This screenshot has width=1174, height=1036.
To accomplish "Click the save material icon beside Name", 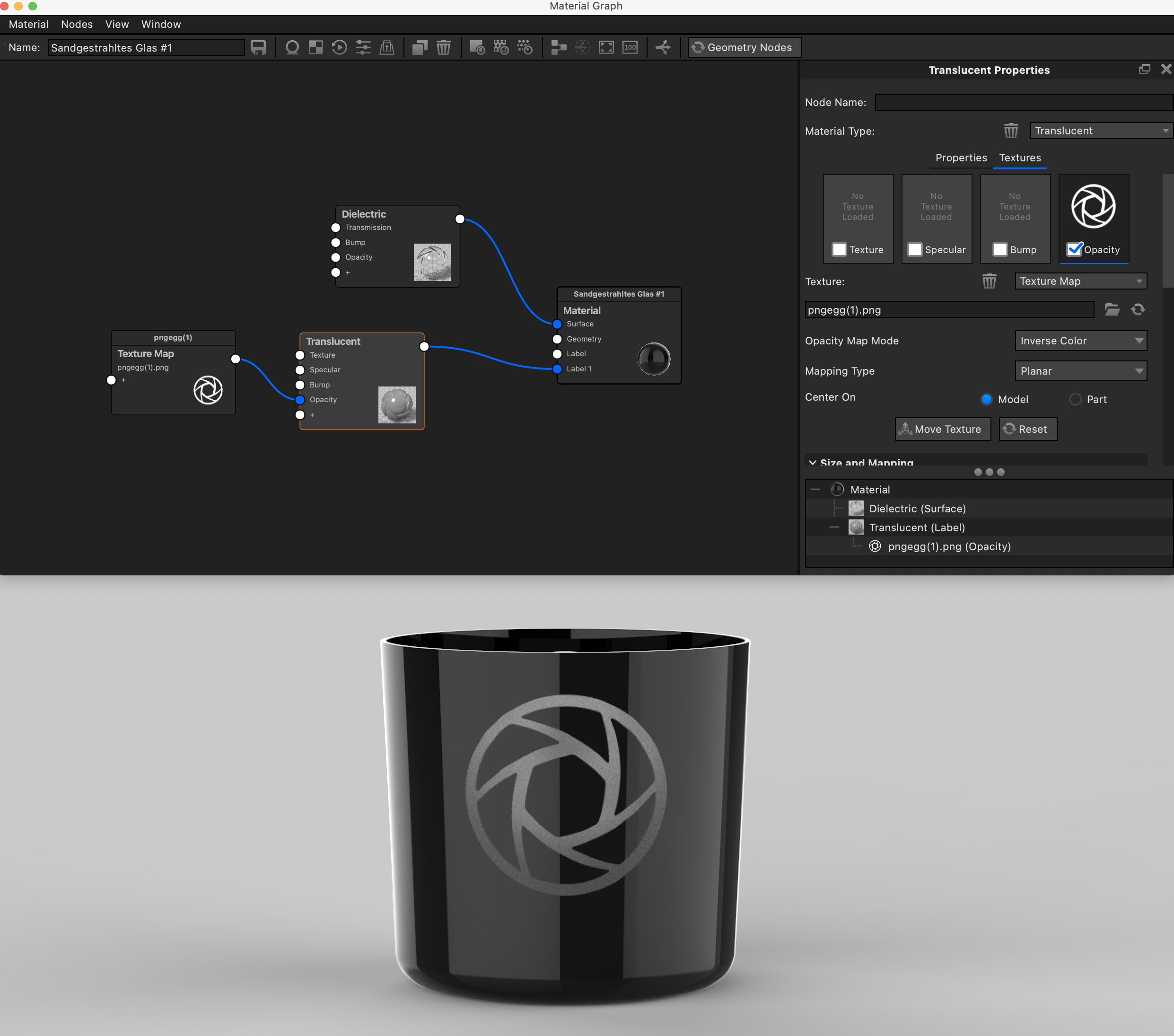I will [x=258, y=47].
